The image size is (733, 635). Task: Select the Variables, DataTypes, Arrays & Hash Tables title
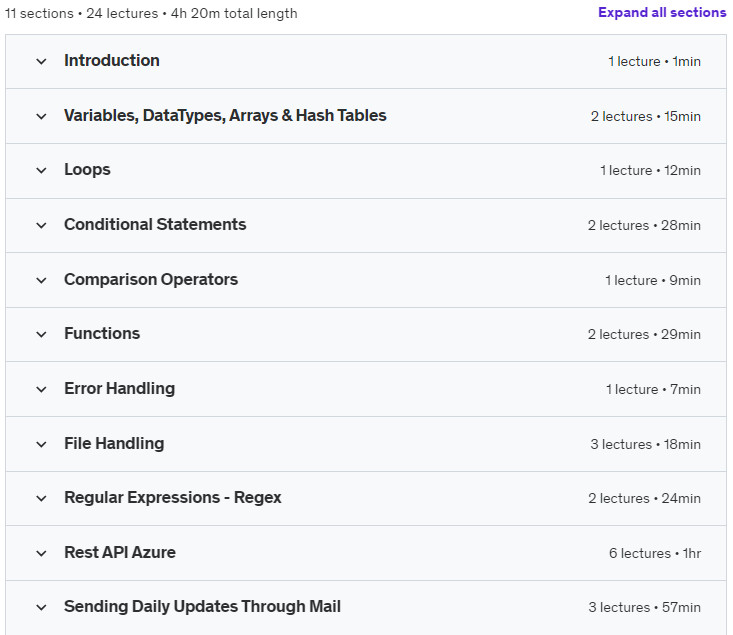click(x=225, y=115)
